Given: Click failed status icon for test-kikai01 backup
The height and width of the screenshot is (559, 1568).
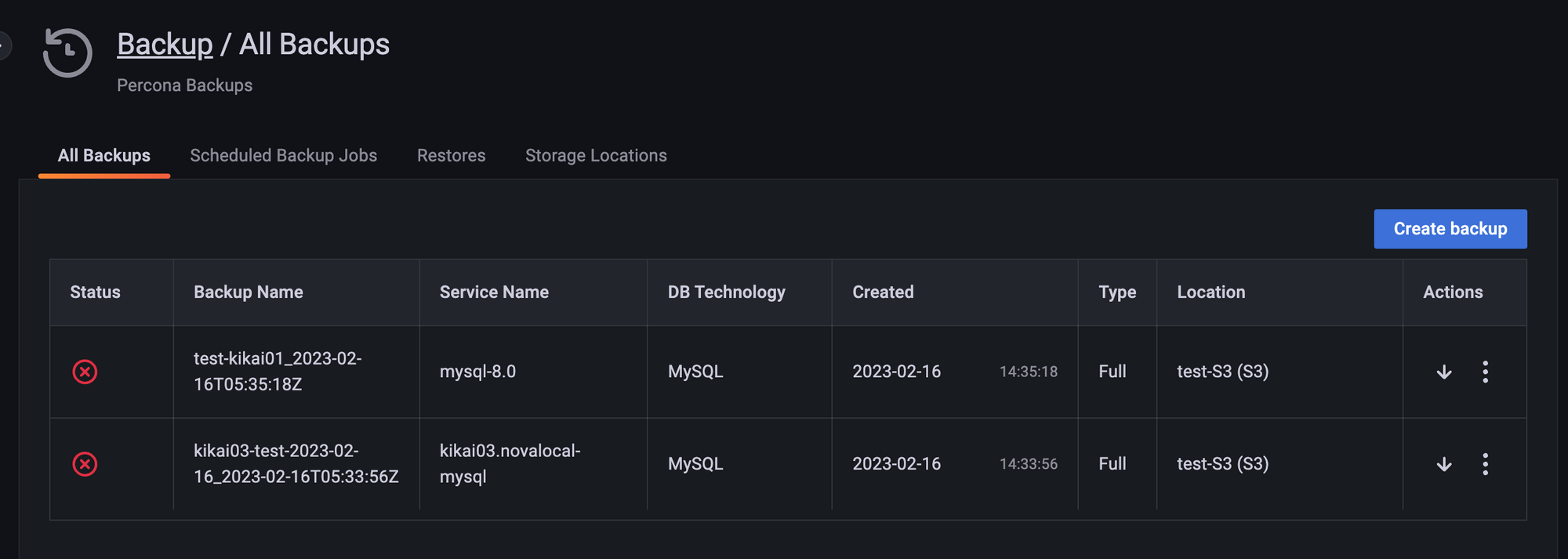Looking at the screenshot, I should tap(85, 372).
